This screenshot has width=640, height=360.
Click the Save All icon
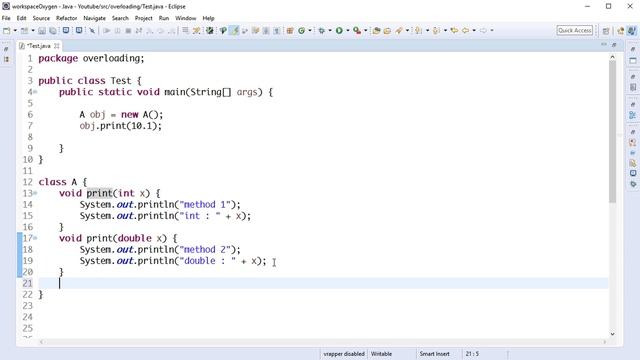coord(53,31)
